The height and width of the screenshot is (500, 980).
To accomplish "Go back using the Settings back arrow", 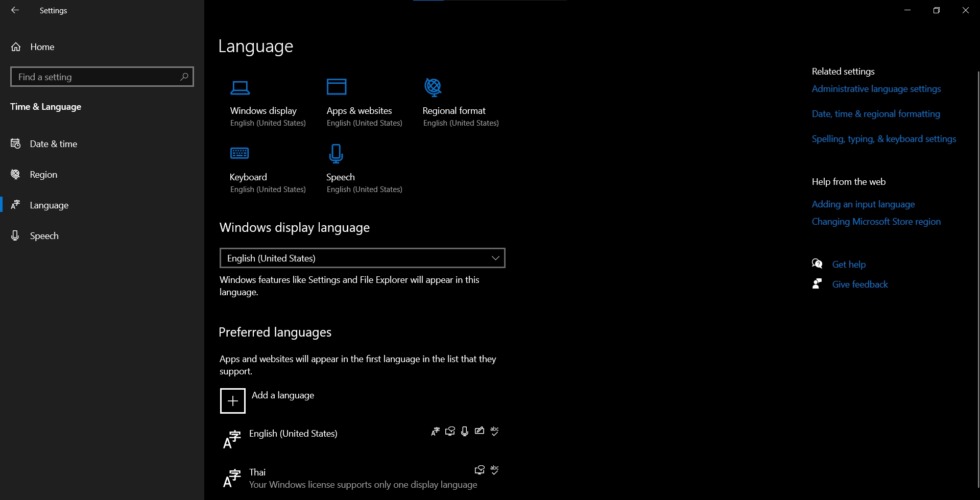I will click(x=15, y=10).
